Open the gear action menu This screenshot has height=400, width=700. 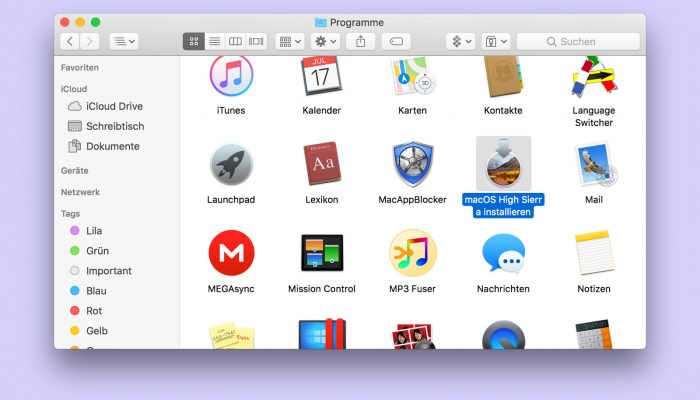click(x=325, y=42)
